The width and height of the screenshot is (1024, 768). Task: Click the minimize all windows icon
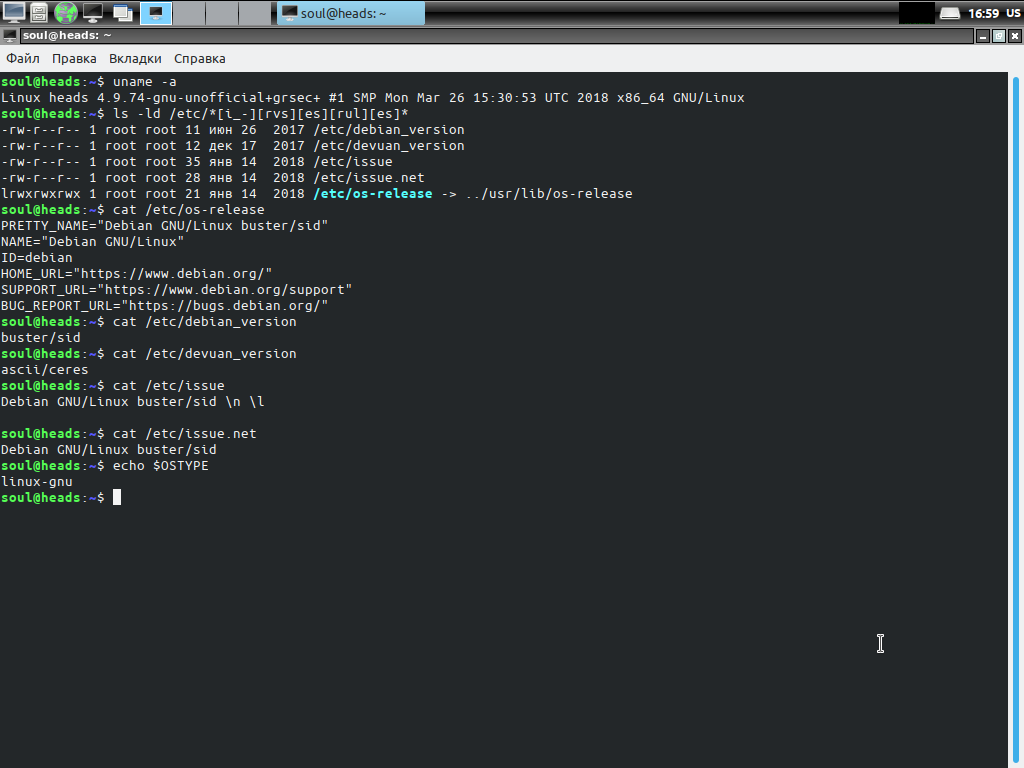pyautogui.click(x=122, y=12)
